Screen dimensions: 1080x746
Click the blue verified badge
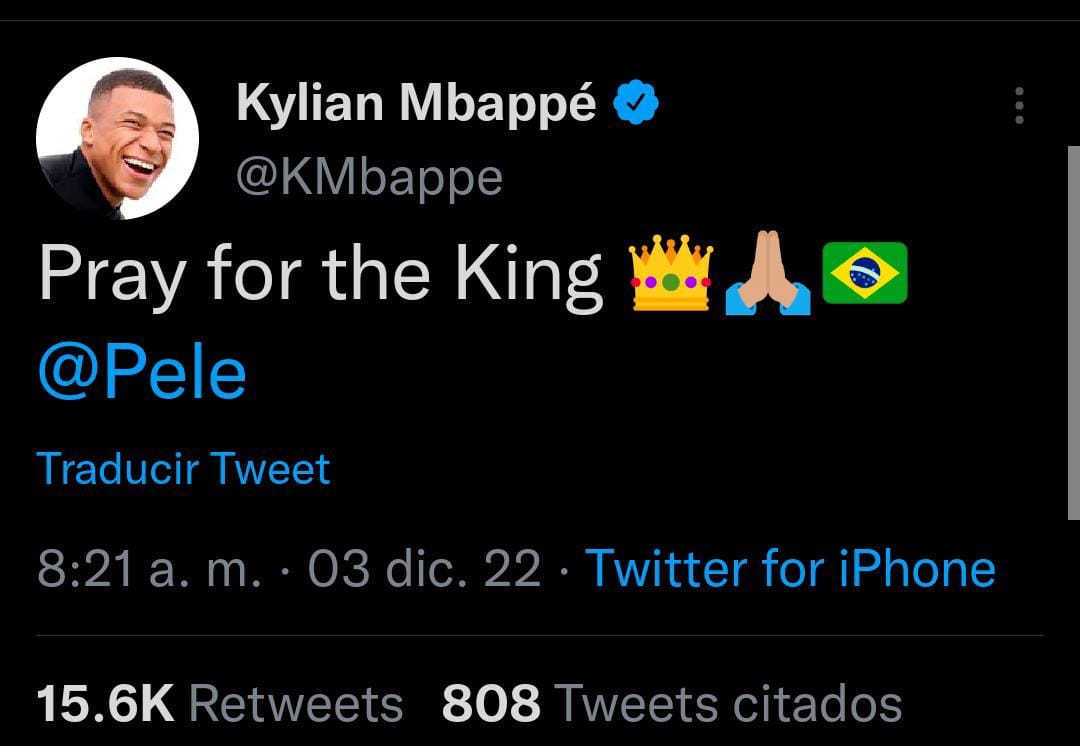pyautogui.click(x=635, y=104)
